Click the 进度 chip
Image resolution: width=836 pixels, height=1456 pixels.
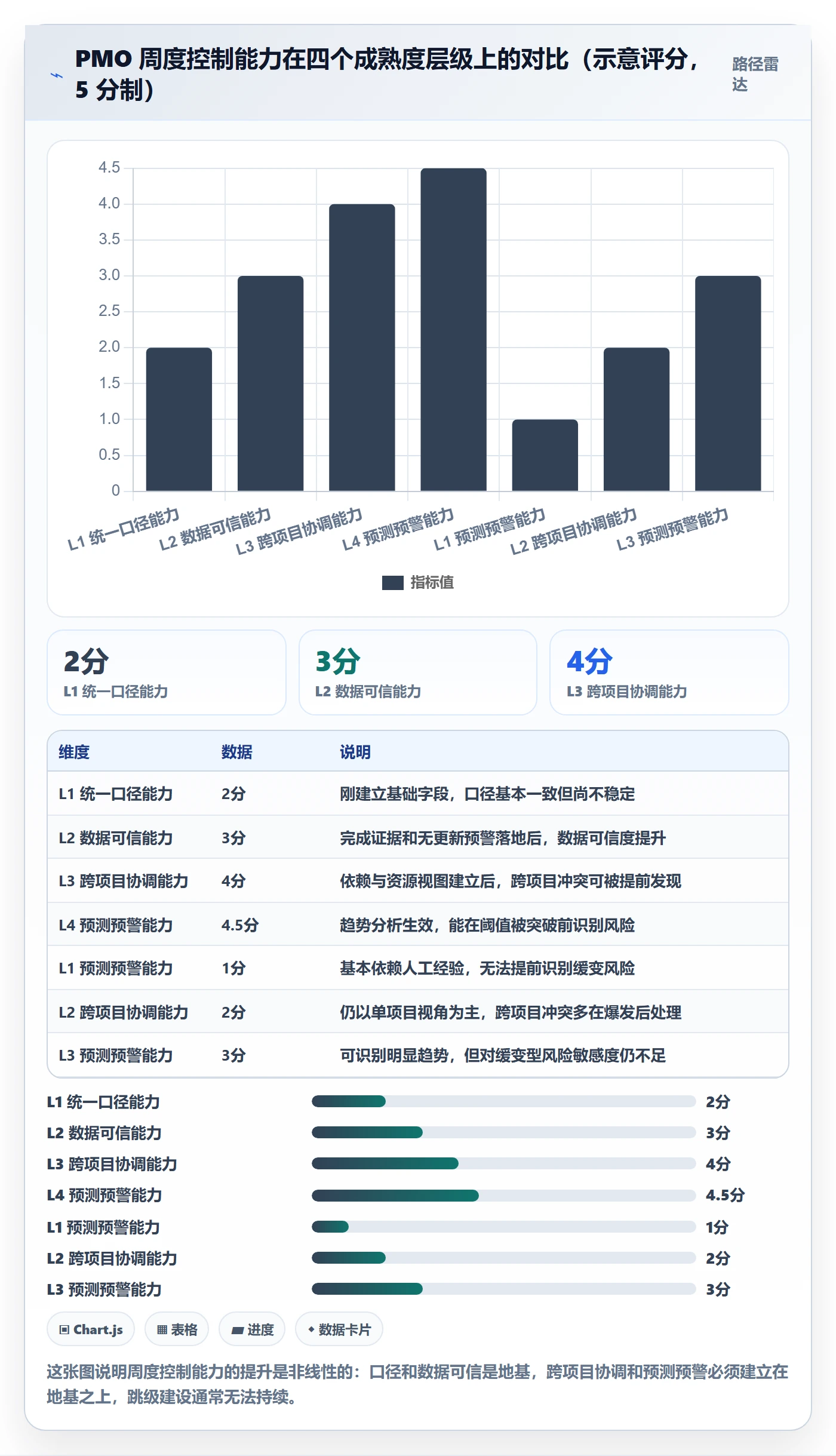[x=252, y=1329]
